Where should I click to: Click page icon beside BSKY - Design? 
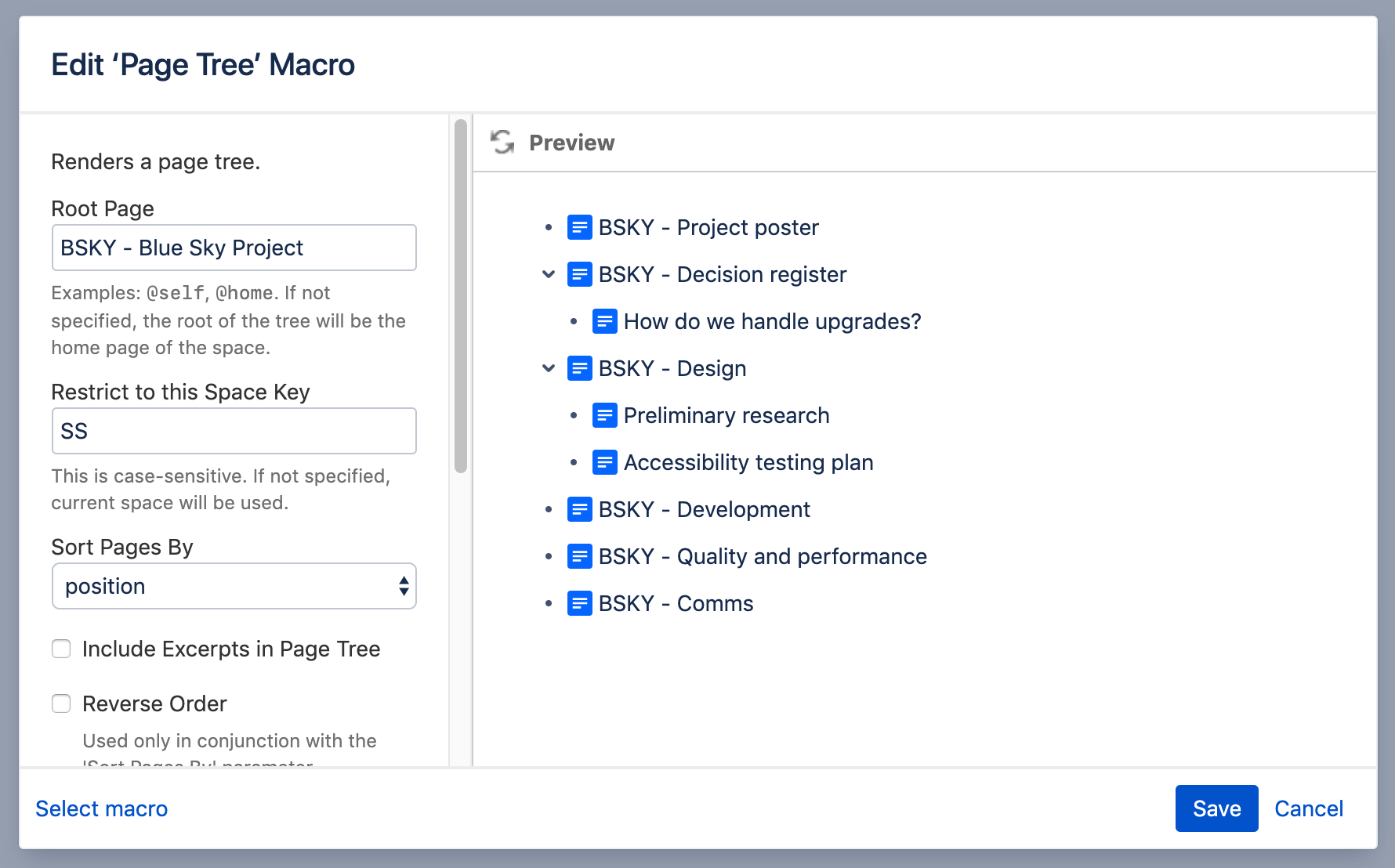(x=580, y=368)
